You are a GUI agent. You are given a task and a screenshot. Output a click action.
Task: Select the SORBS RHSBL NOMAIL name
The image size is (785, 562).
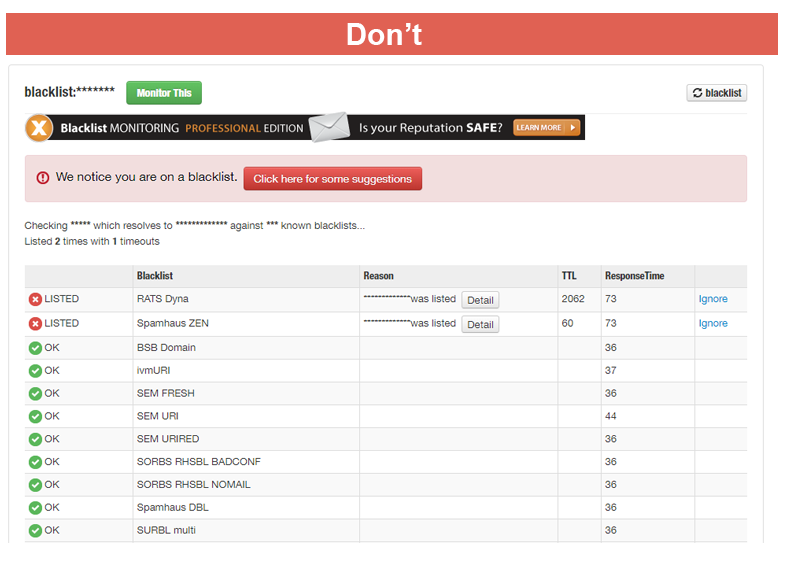point(194,484)
